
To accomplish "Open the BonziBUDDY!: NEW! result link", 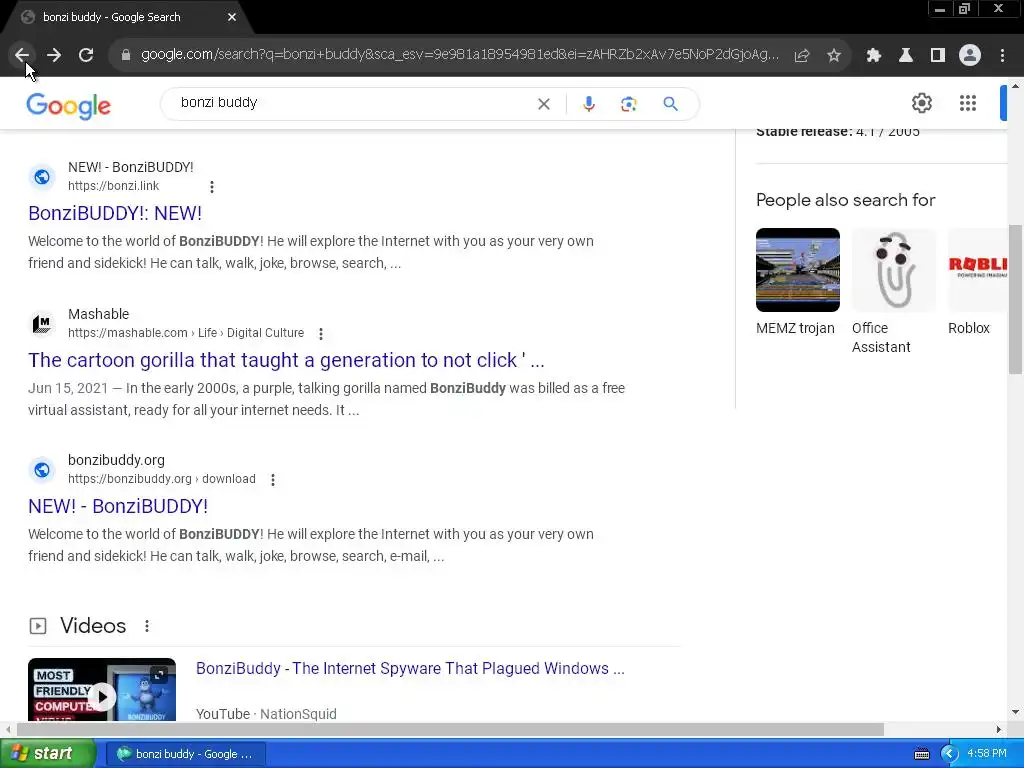I will tap(115, 213).
